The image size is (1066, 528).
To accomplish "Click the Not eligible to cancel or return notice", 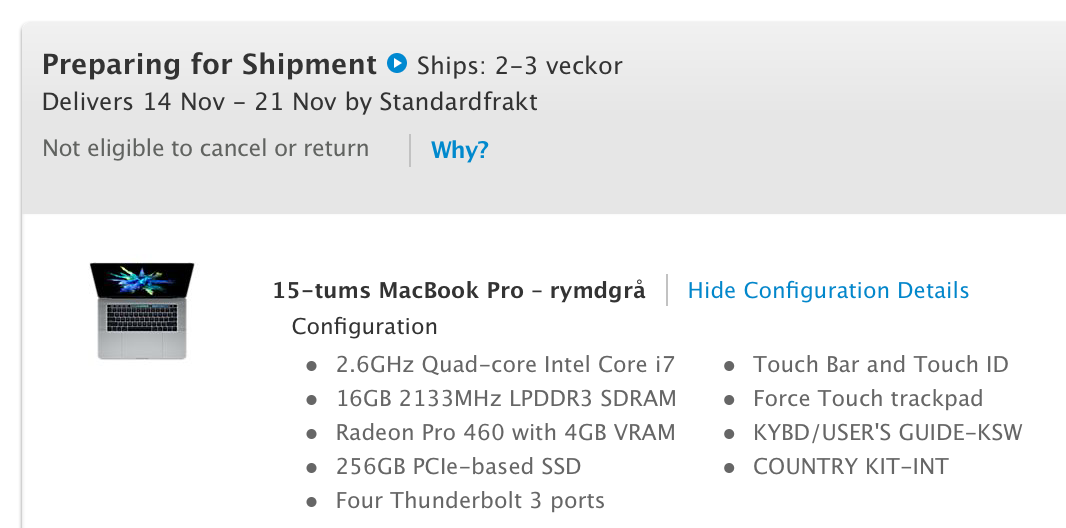I will point(205,148).
